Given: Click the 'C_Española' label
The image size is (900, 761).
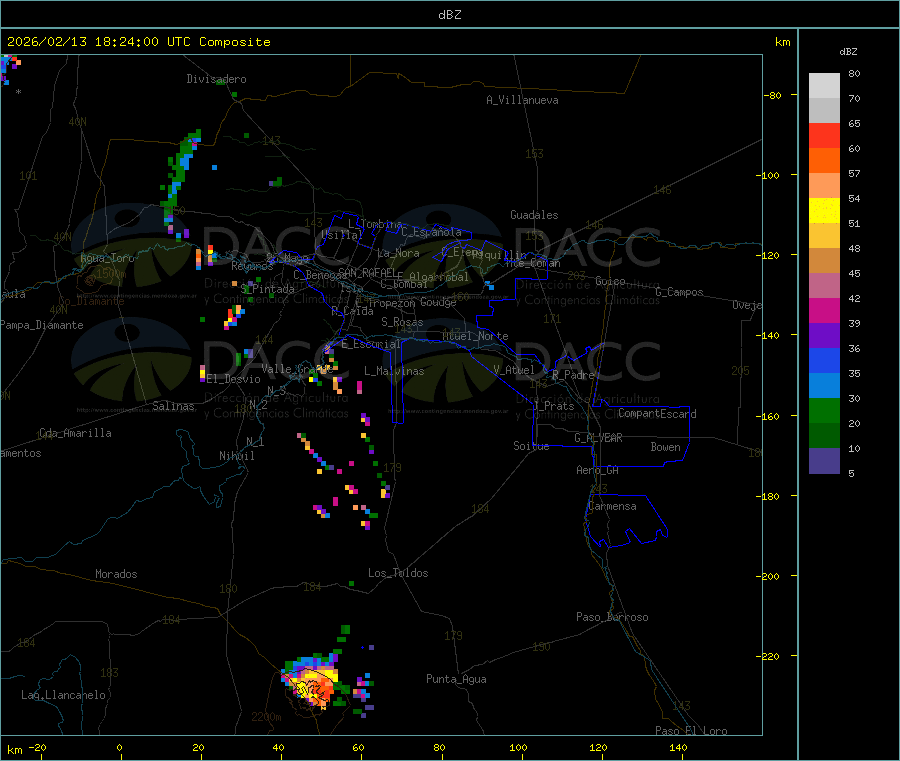Looking at the screenshot, I should [432, 232].
